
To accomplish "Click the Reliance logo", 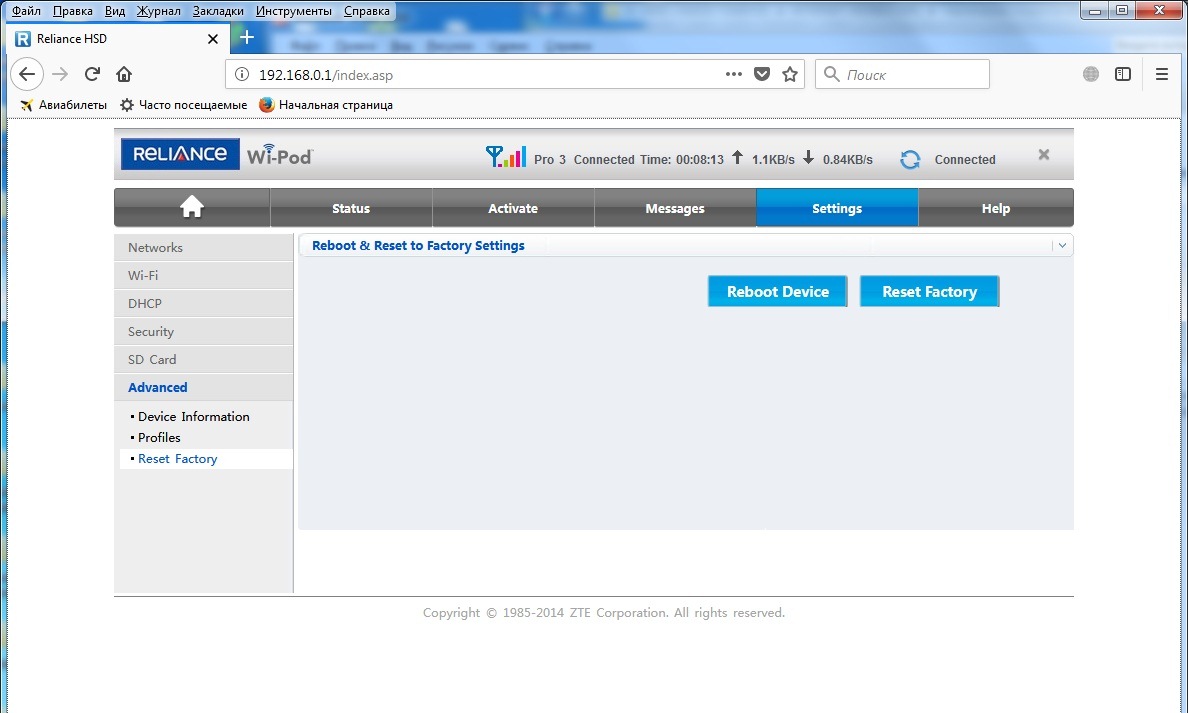I will point(180,154).
